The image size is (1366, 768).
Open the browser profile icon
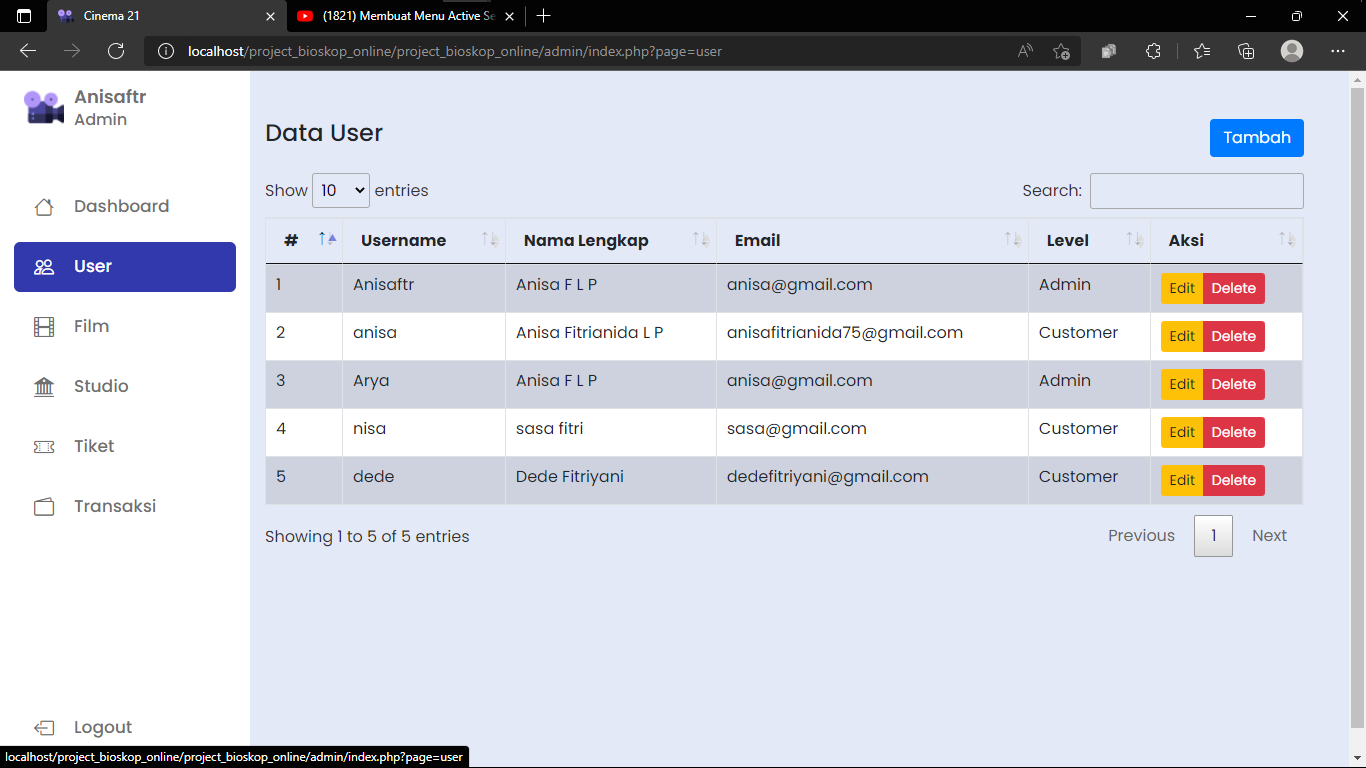pyautogui.click(x=1291, y=51)
